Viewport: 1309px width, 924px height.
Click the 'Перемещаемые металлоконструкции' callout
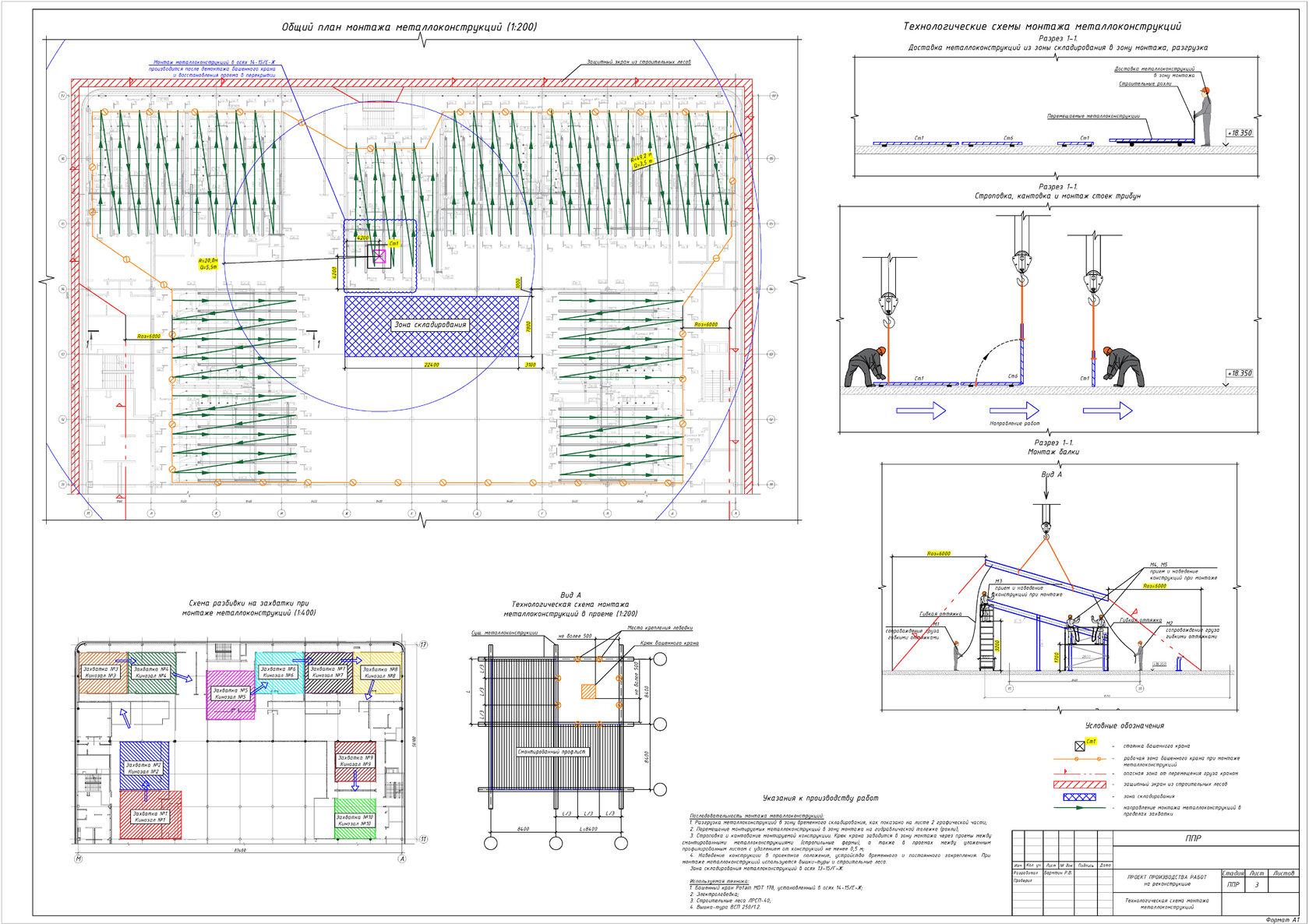coord(1093,117)
